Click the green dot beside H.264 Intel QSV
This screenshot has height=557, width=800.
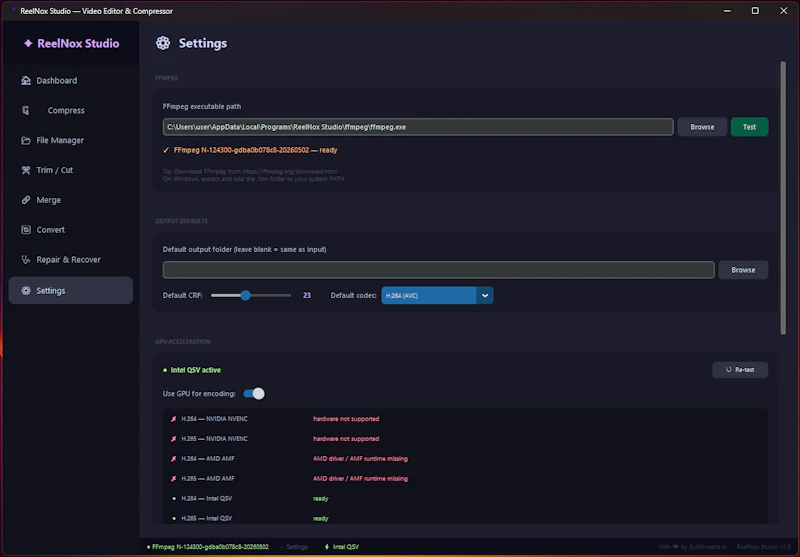(x=174, y=498)
